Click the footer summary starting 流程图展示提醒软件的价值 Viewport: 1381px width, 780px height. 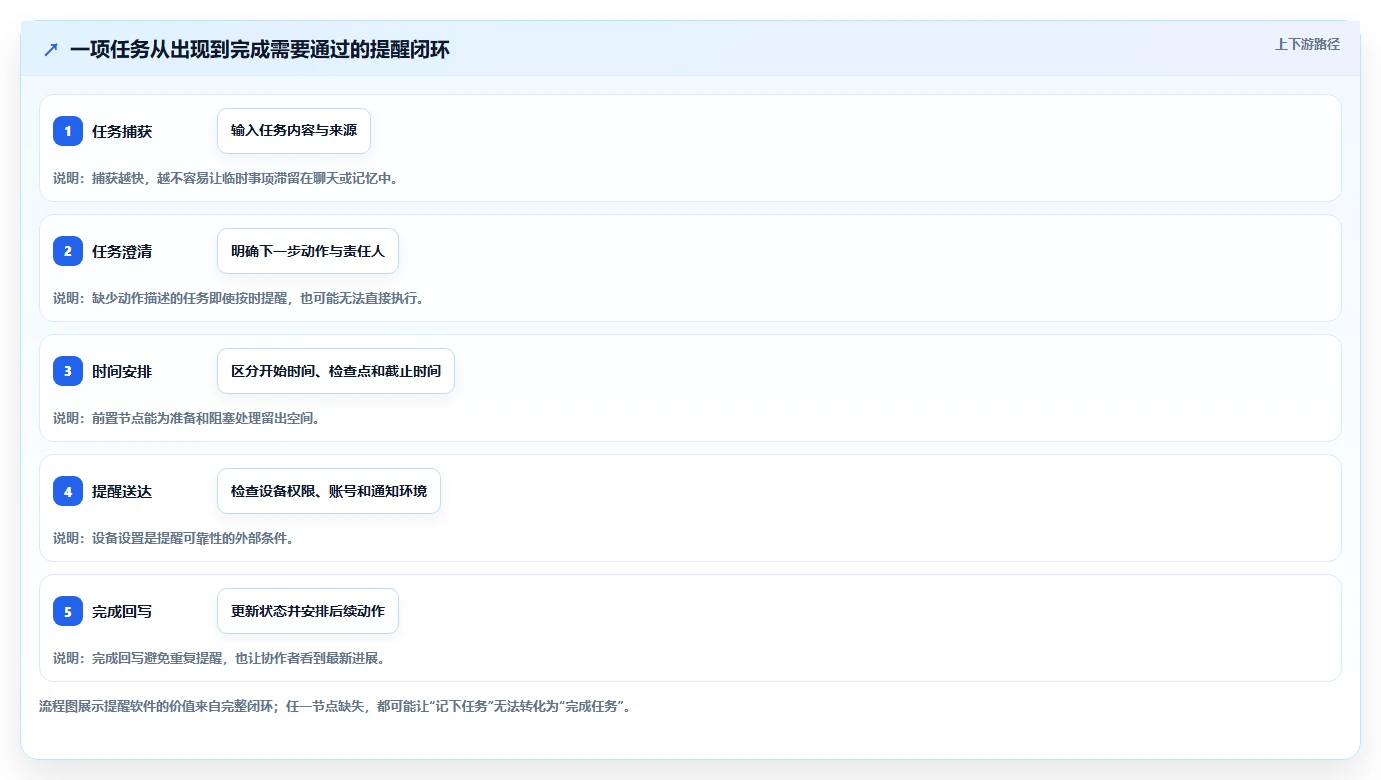tap(334, 706)
